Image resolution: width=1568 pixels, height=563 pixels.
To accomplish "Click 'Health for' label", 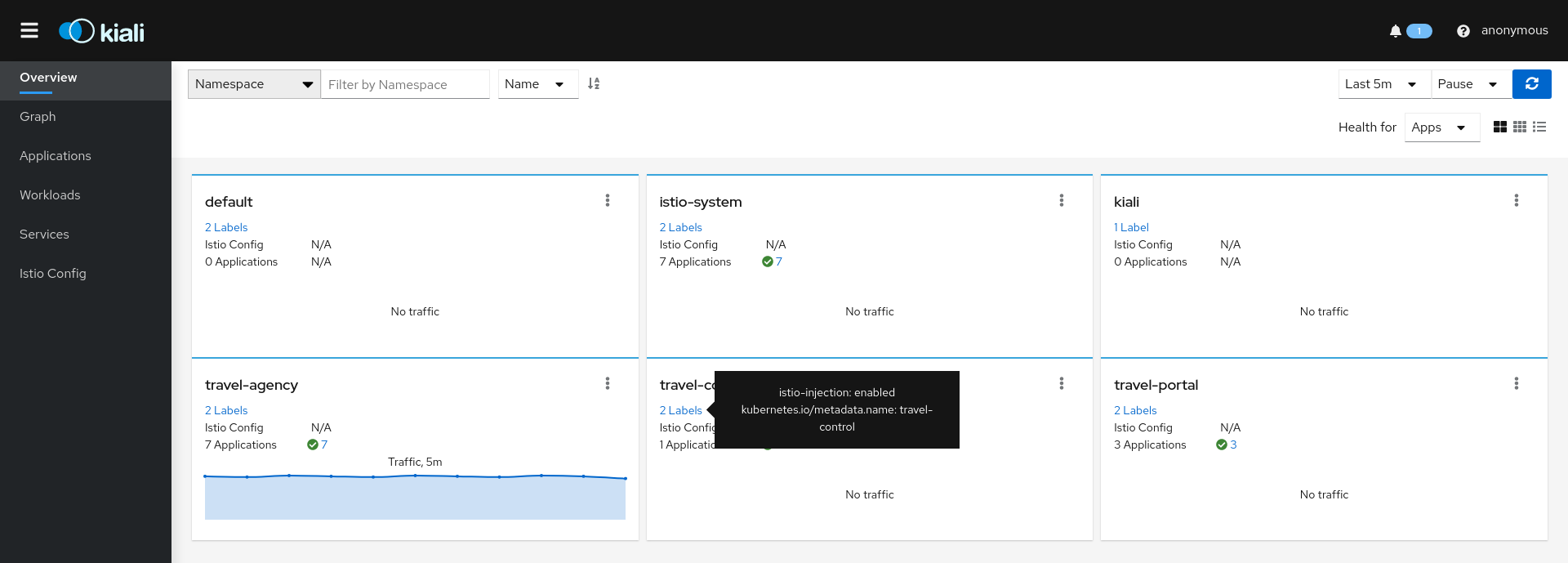I will (1367, 127).
